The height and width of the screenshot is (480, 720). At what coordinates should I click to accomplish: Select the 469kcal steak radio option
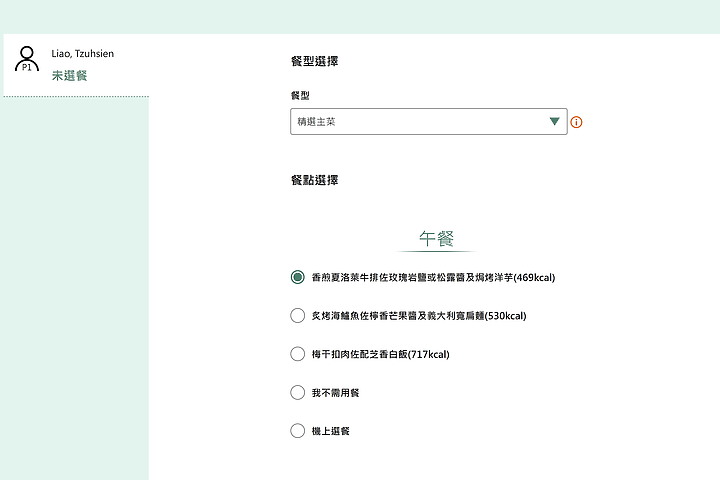click(298, 277)
